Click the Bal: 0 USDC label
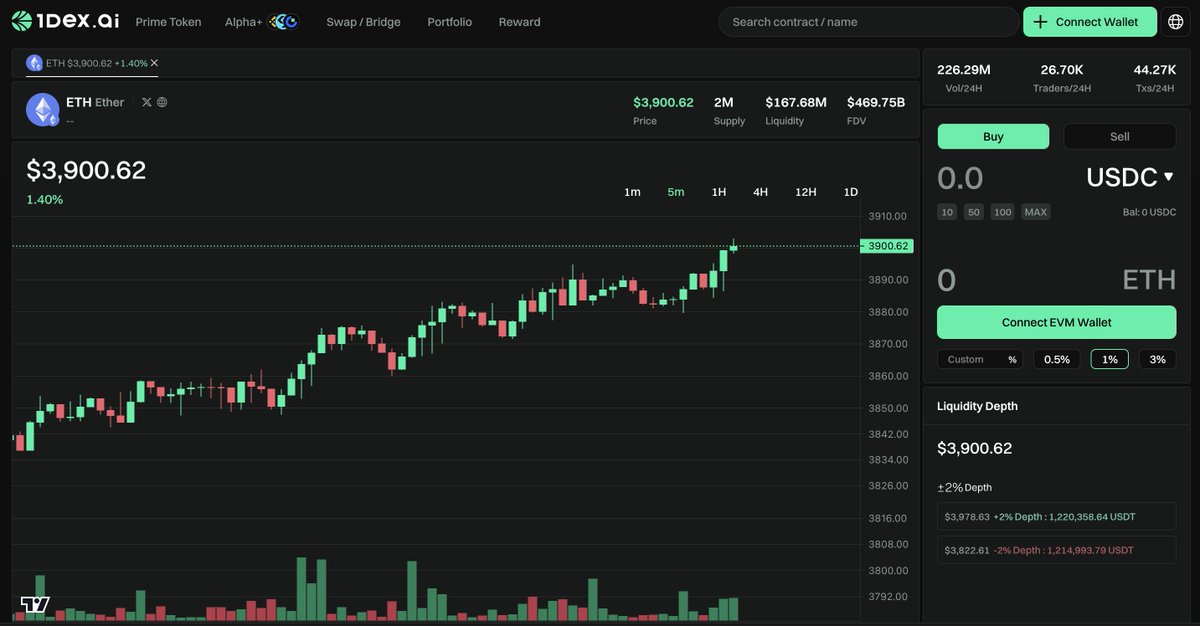 [x=1149, y=212]
